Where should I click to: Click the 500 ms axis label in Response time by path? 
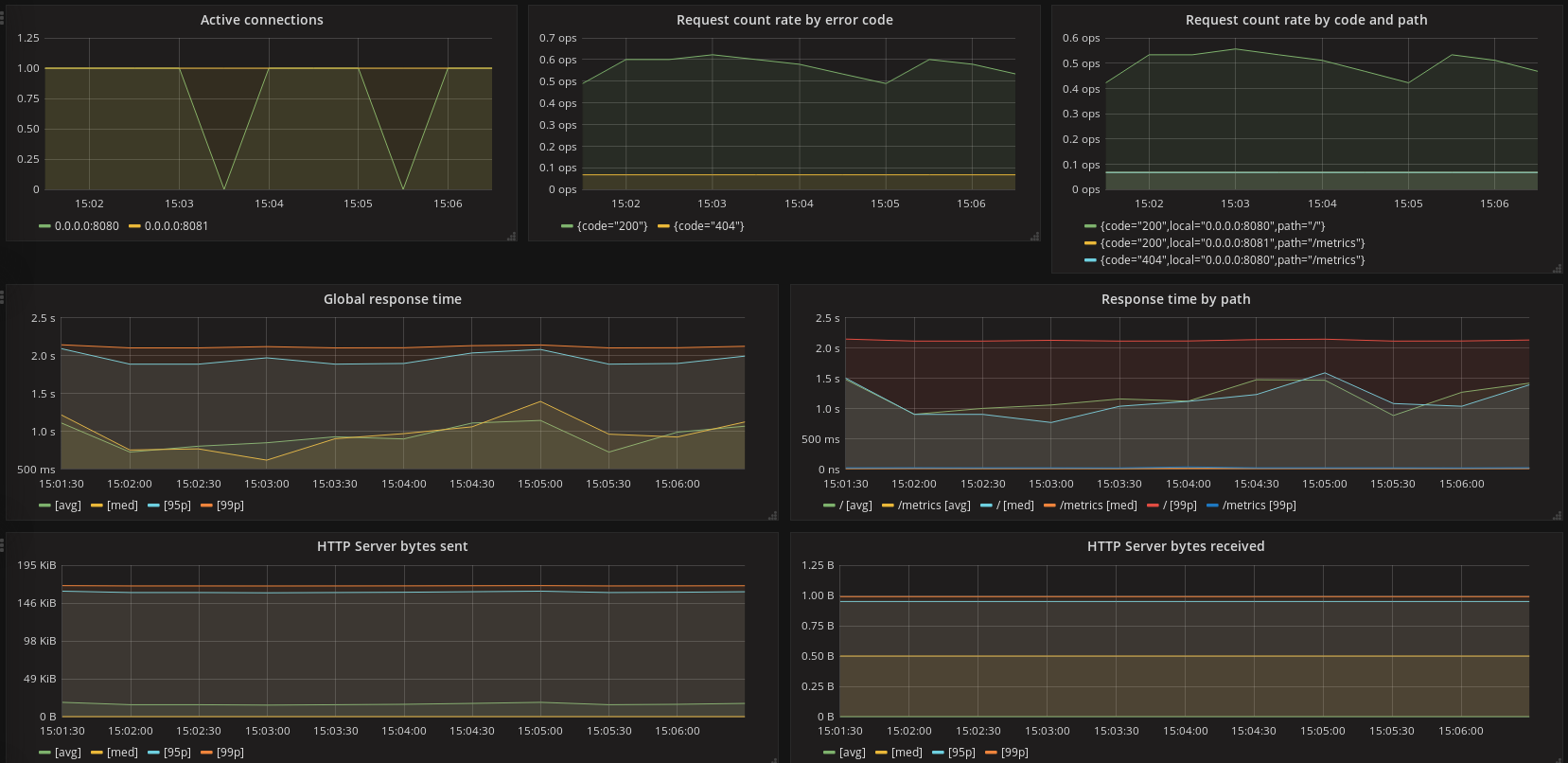(820, 439)
